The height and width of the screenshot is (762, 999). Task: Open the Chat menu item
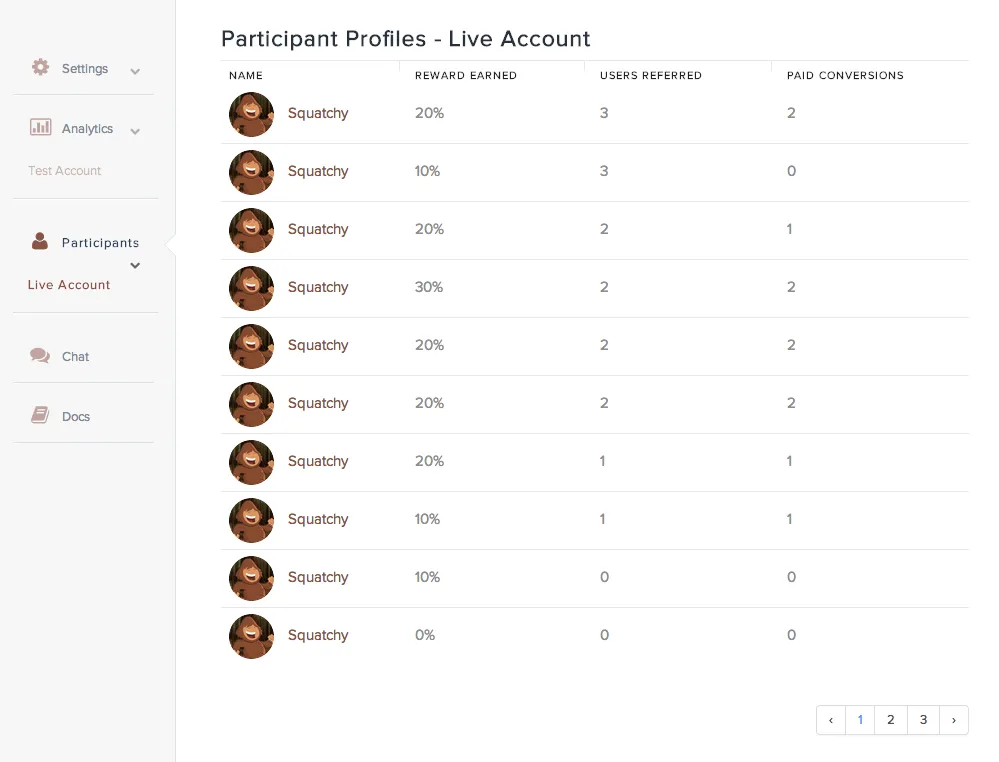(x=75, y=357)
